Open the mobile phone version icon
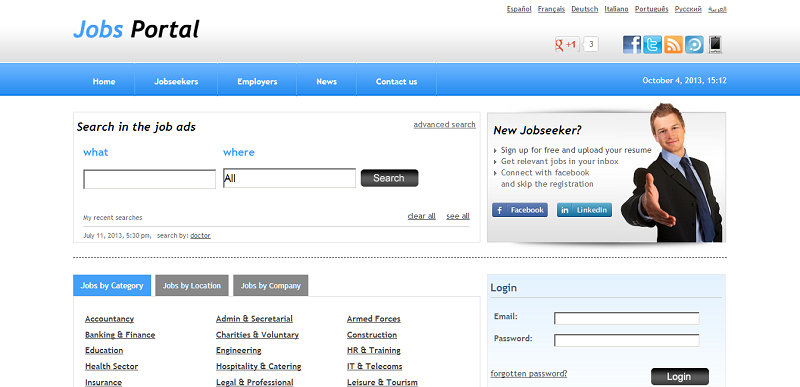 (715, 45)
